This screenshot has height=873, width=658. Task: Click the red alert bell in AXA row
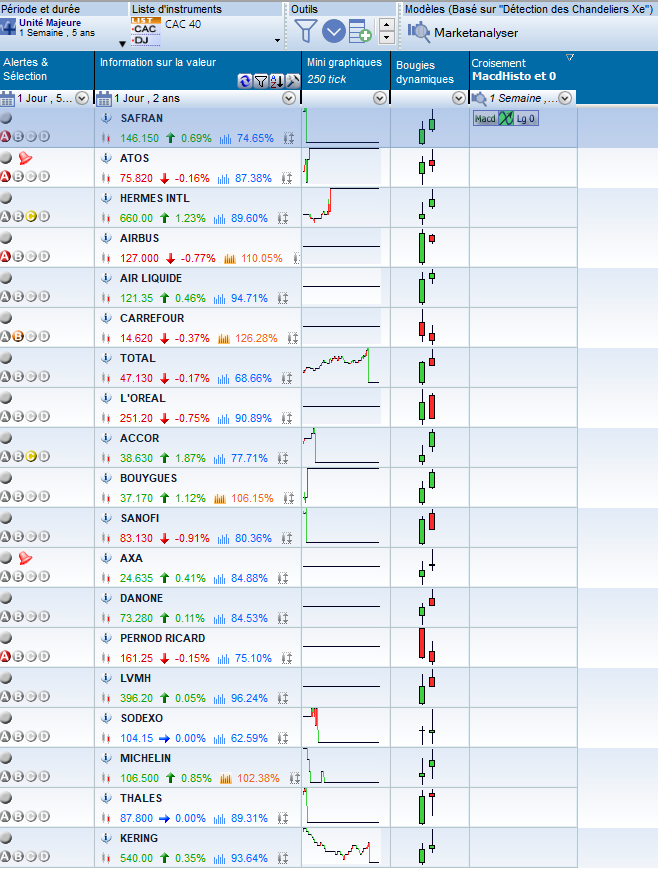[25, 558]
